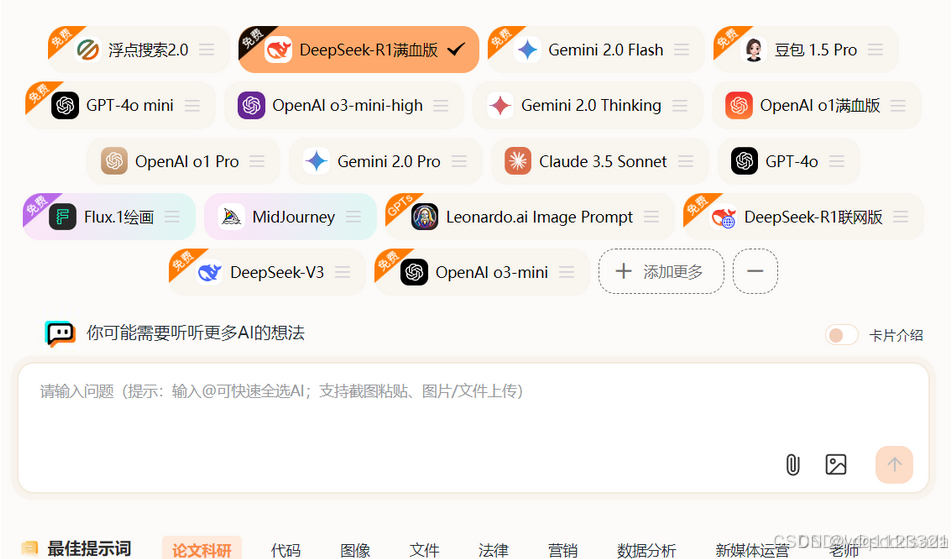The width and height of the screenshot is (952, 559).
Task: Click the Flux.1绘画 green F icon
Action: click(x=63, y=217)
